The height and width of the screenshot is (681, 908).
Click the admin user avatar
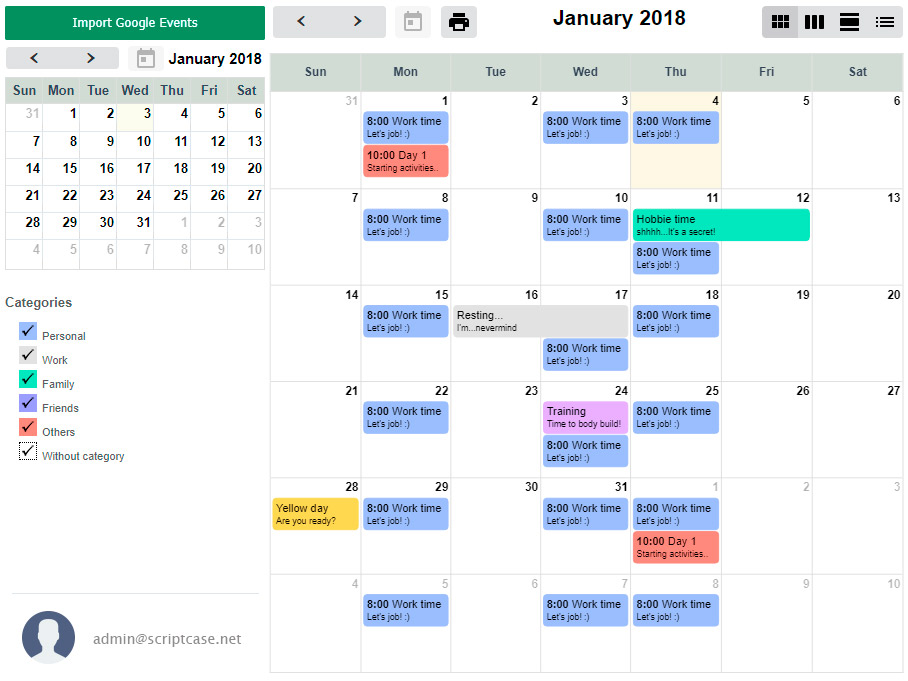pos(48,637)
